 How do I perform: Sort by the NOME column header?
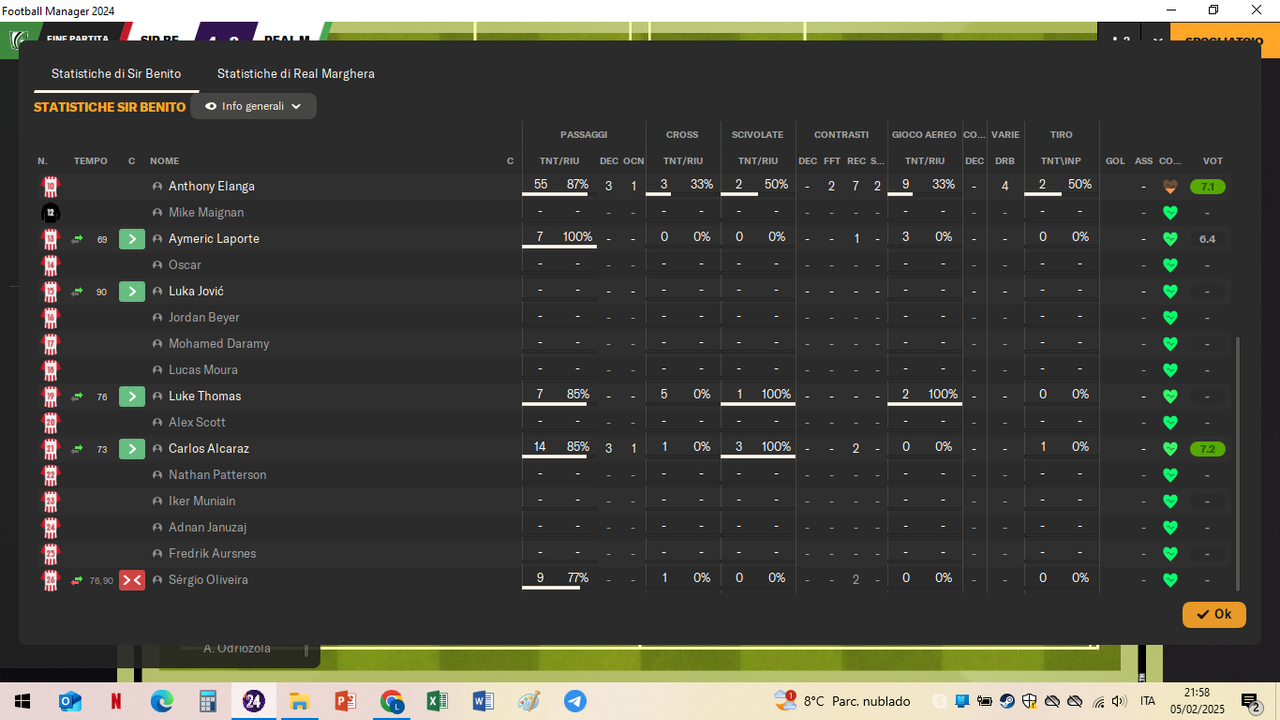(x=165, y=161)
